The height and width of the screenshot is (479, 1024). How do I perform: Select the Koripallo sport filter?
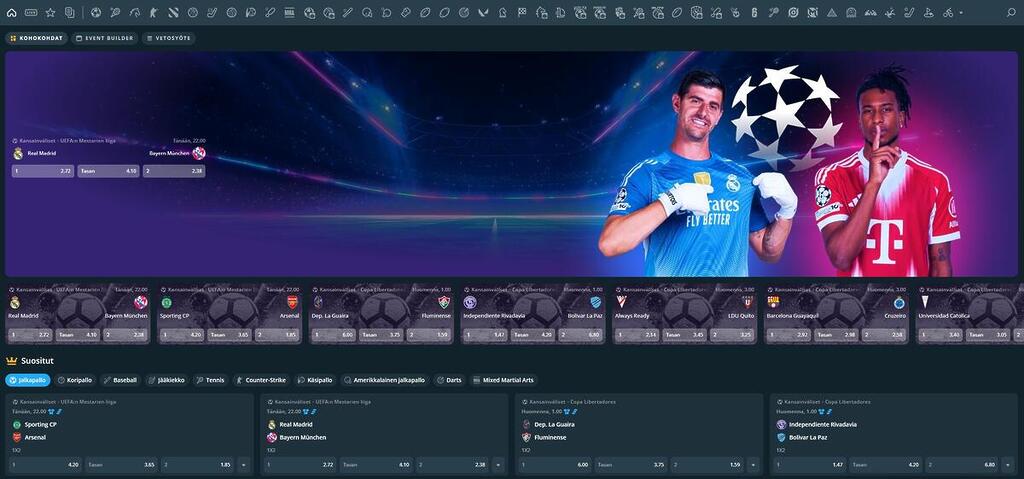tap(75, 380)
